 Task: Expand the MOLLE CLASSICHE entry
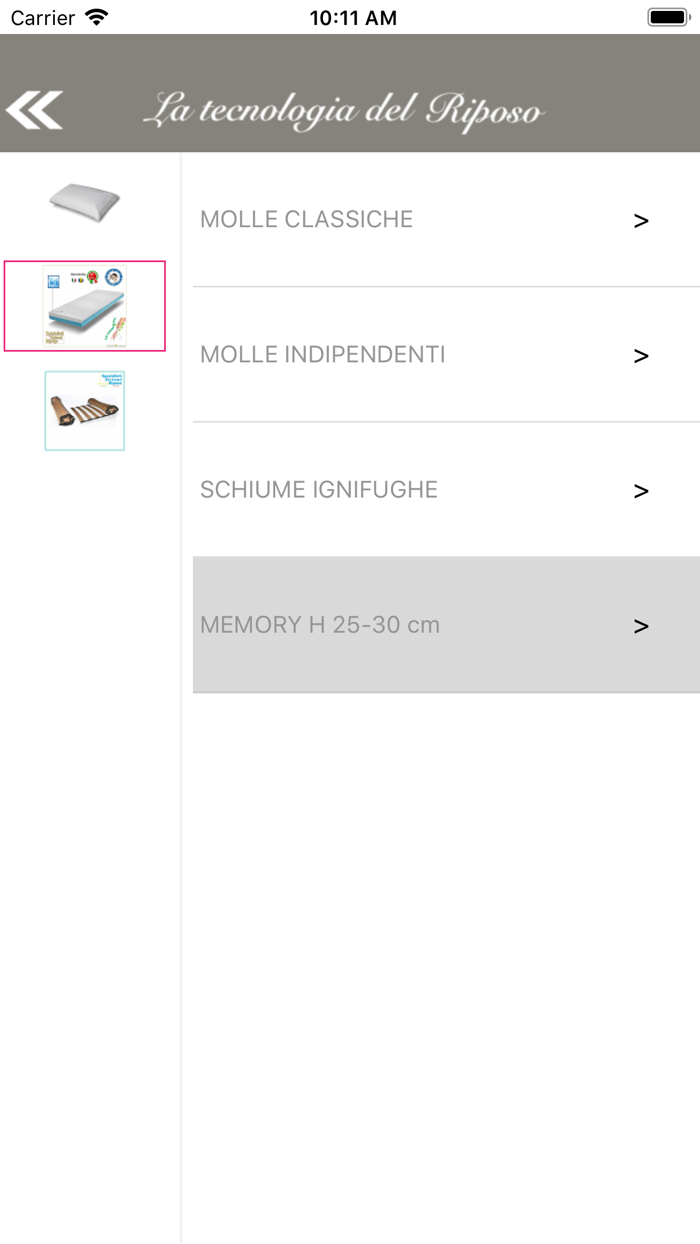pos(641,220)
